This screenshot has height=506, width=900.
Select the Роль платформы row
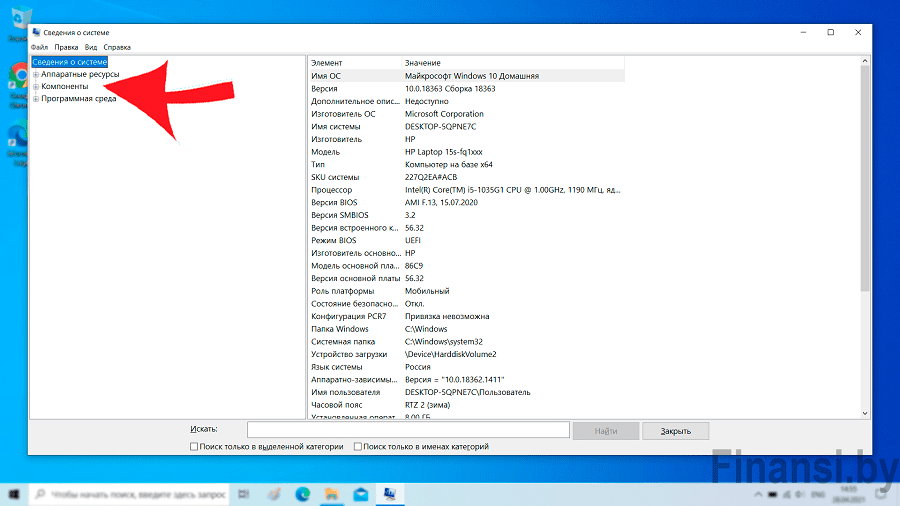466,291
